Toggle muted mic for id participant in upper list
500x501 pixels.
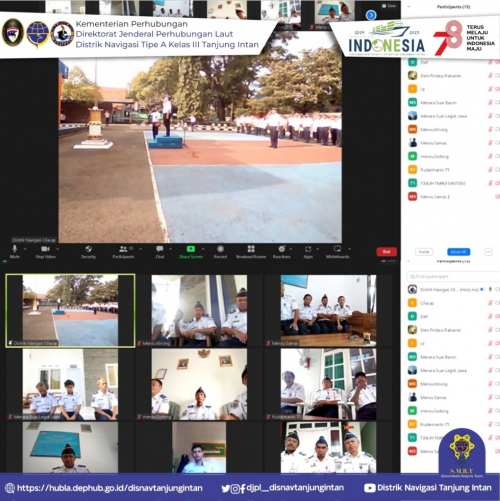click(x=490, y=89)
